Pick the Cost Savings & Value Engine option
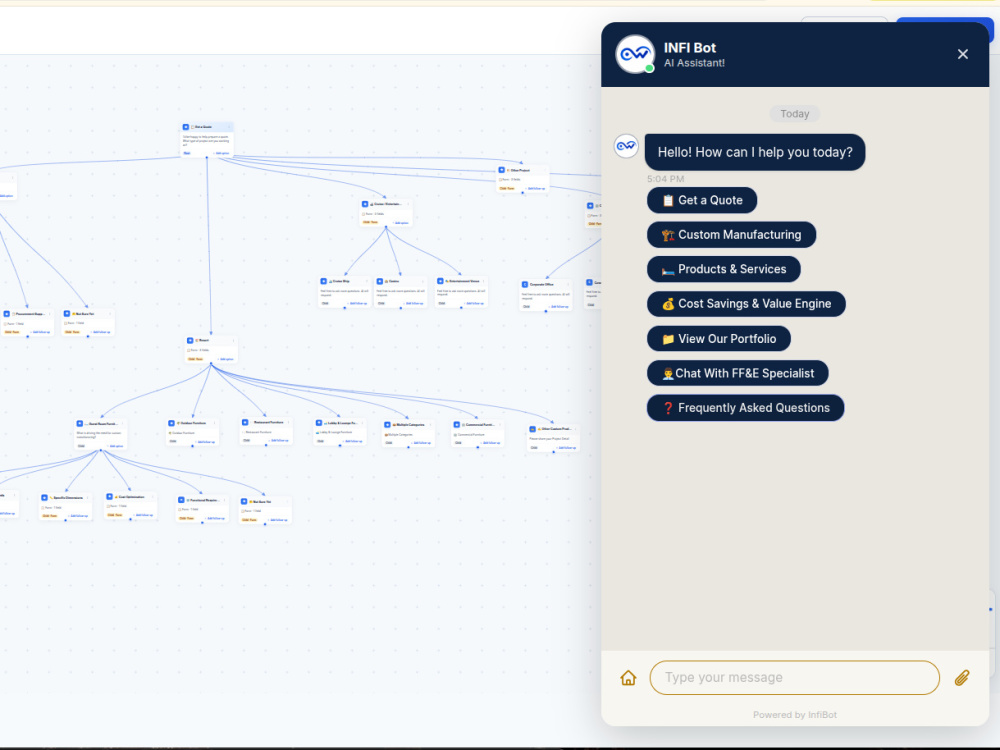Screen dimensions: 1000x750 coord(746,304)
